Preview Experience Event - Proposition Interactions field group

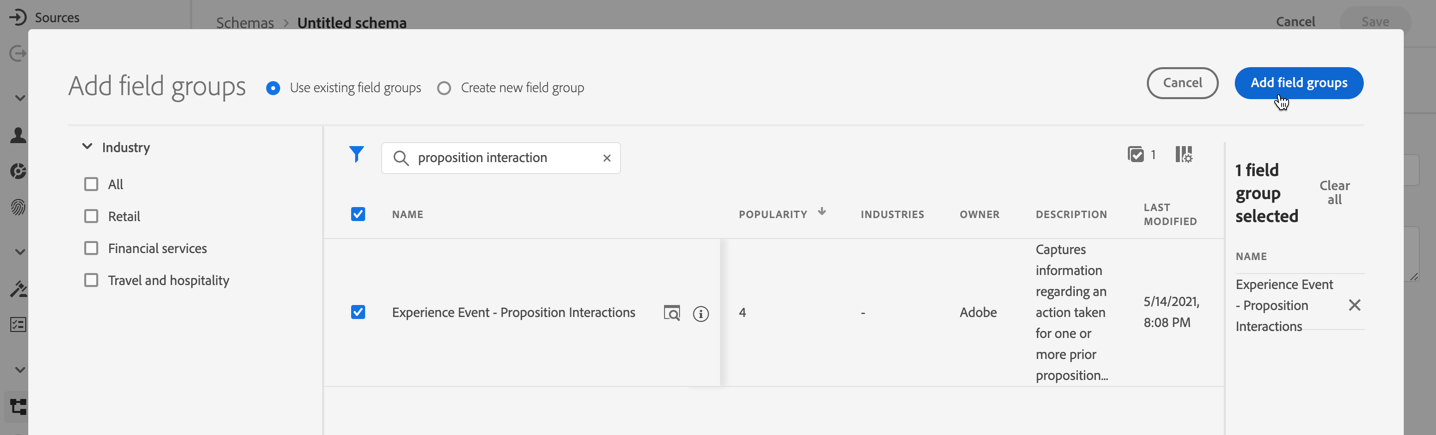pos(672,313)
